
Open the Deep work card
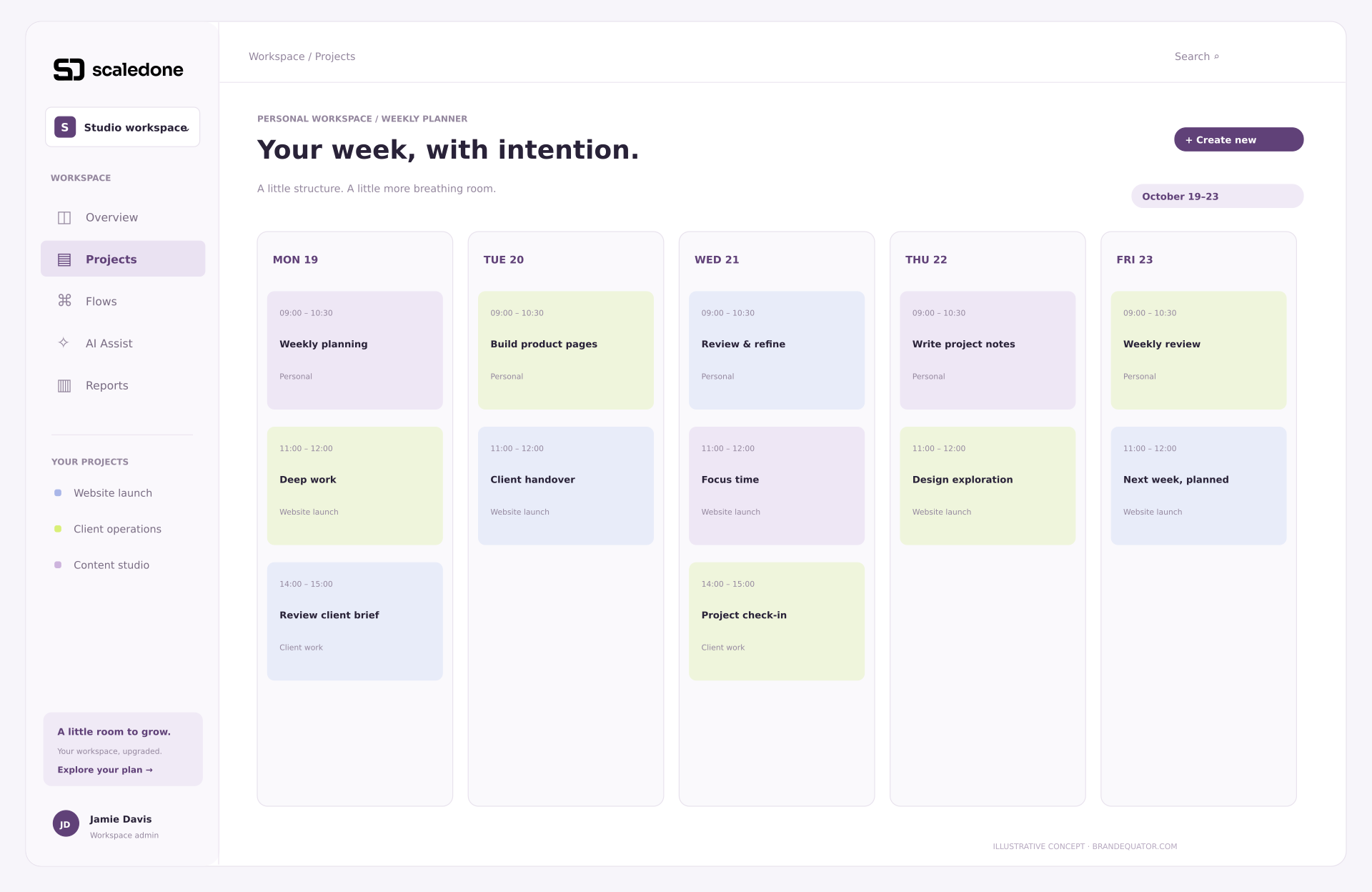[355, 486]
